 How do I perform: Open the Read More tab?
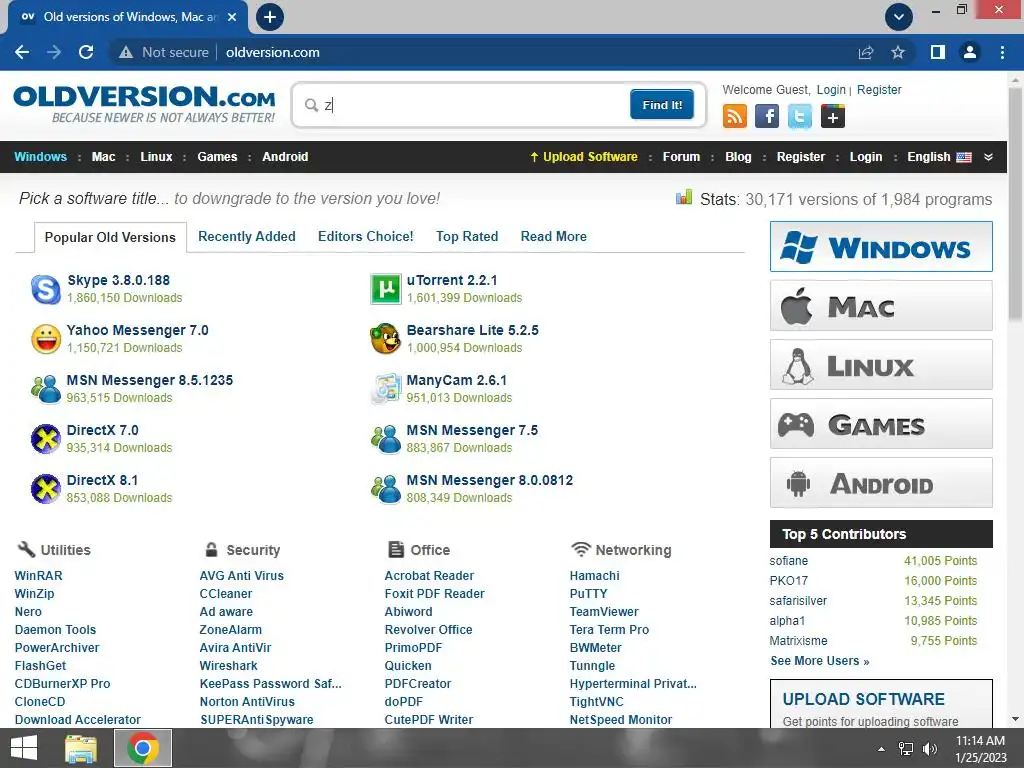click(554, 236)
